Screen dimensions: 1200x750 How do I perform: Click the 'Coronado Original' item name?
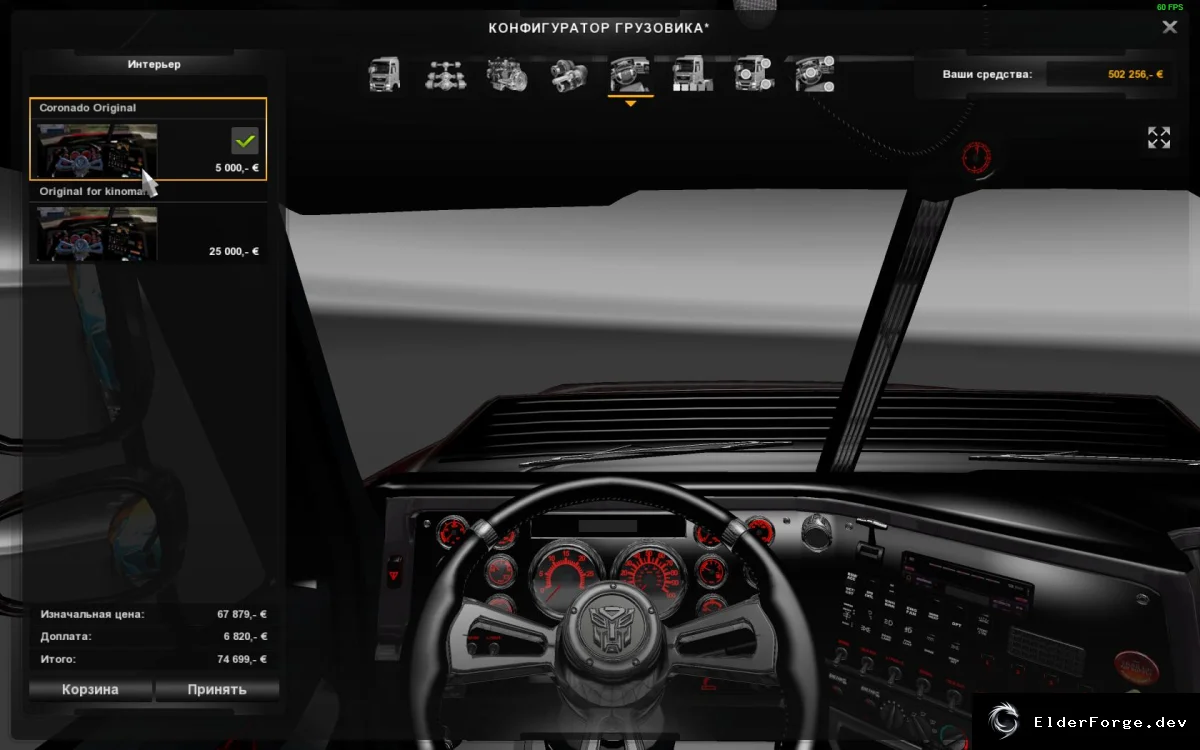coord(88,108)
